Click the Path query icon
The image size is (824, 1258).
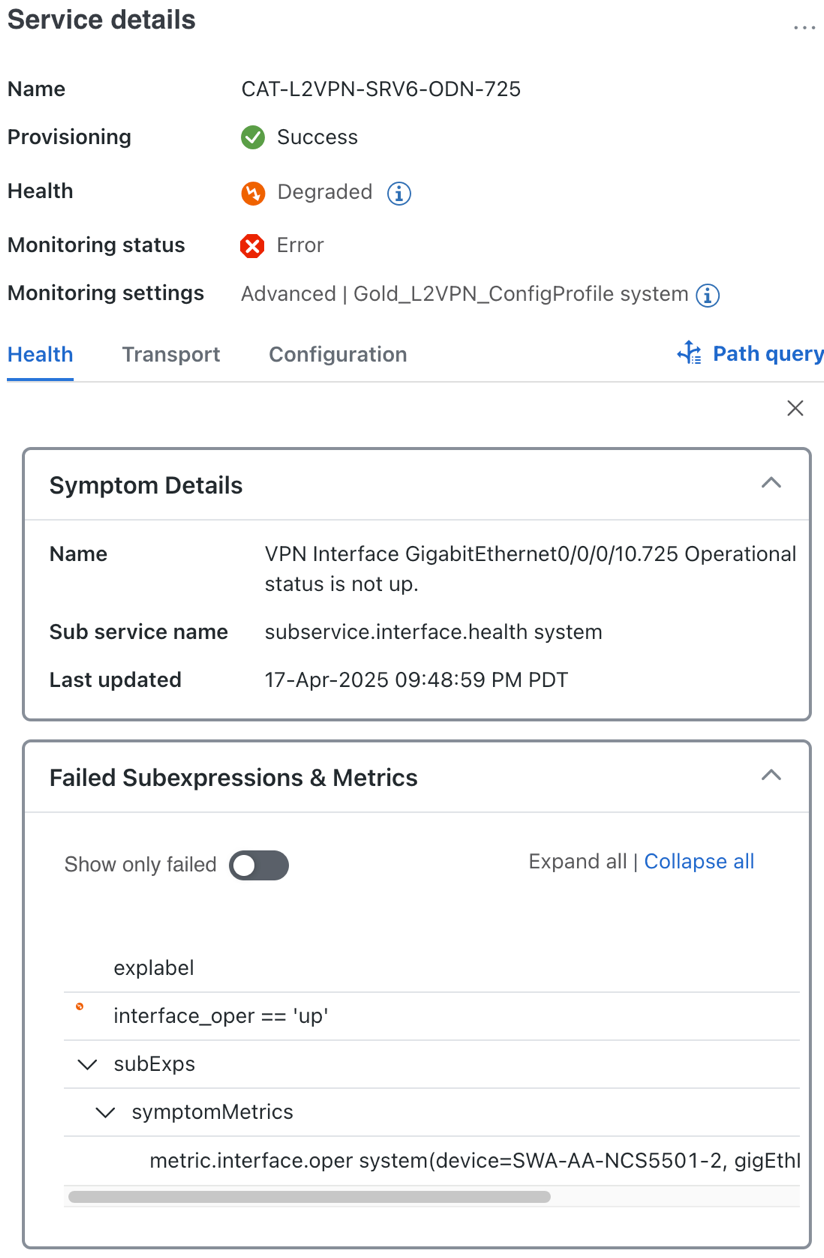point(689,353)
